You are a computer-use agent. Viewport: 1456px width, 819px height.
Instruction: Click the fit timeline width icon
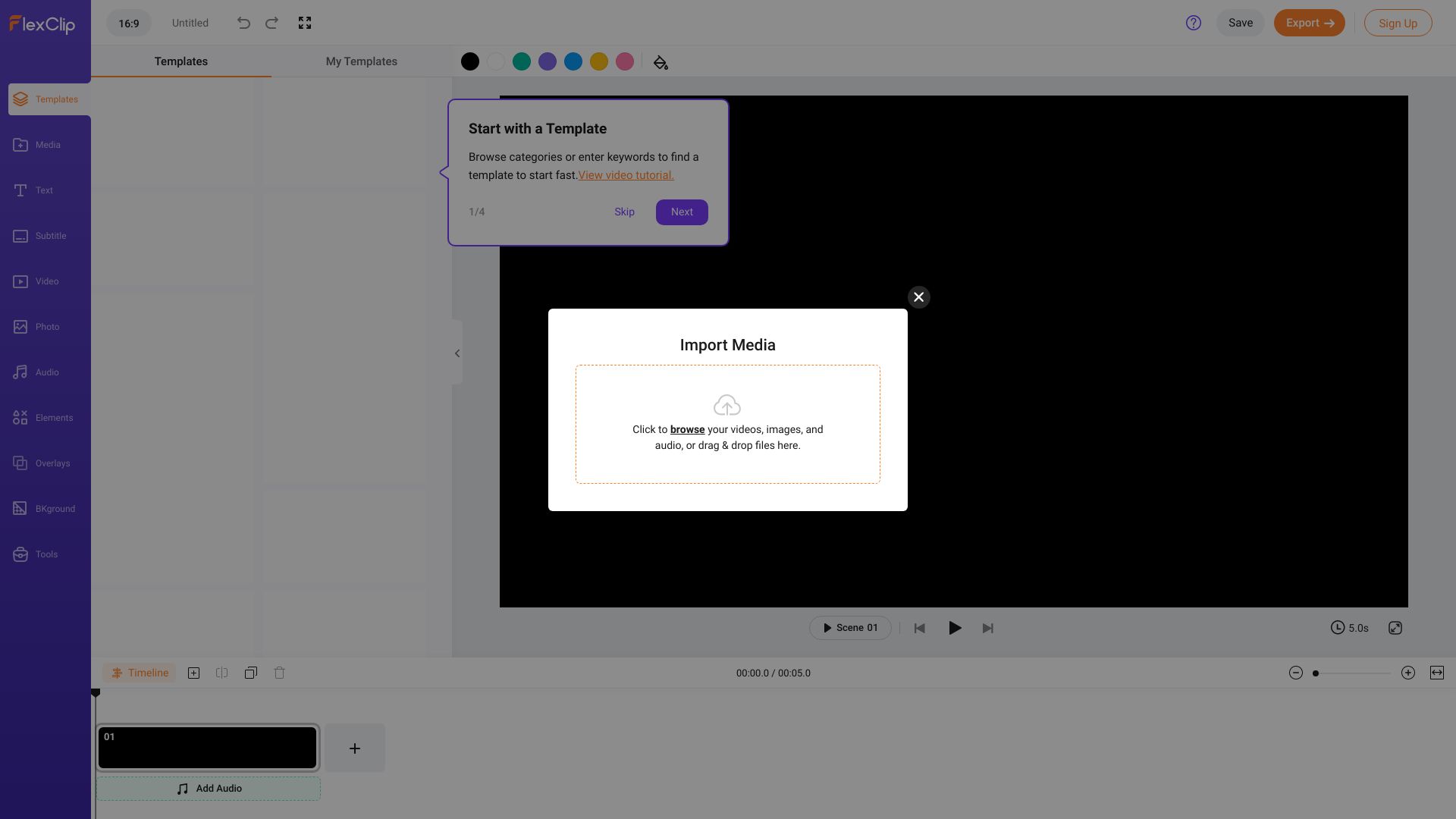(1437, 673)
